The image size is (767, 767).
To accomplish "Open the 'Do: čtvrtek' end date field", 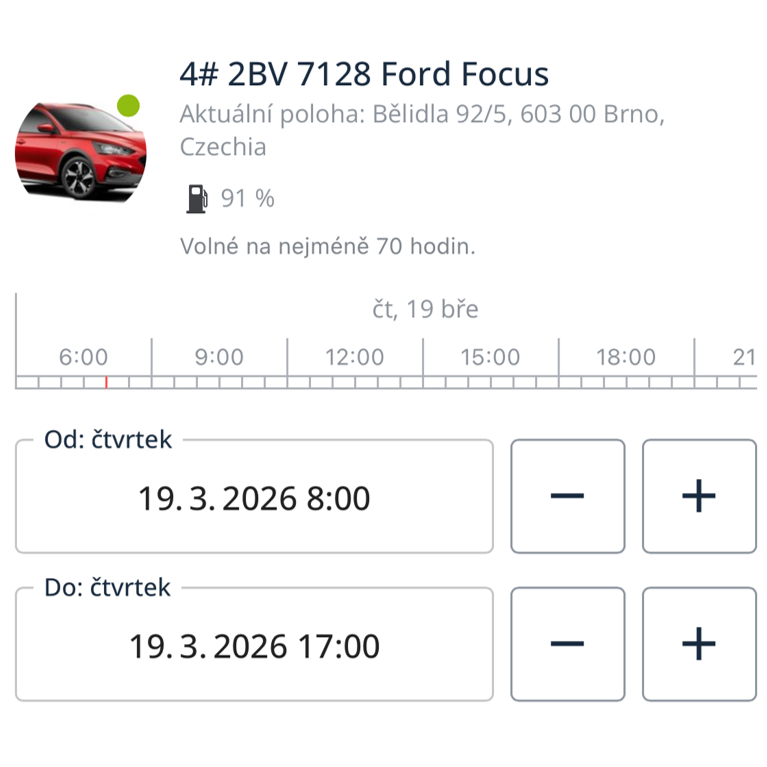I will click(x=254, y=645).
